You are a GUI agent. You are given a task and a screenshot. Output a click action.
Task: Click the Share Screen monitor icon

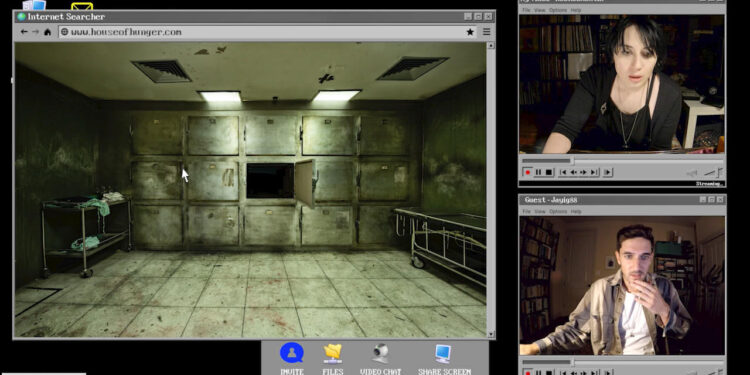[x=443, y=353]
